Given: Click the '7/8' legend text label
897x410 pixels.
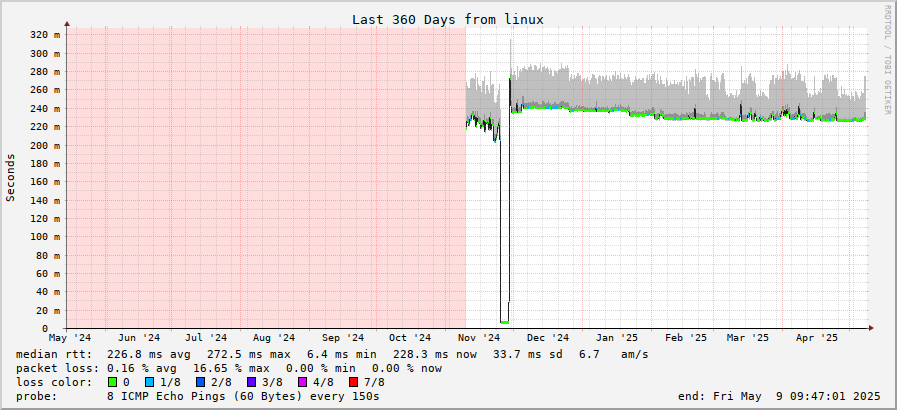Looking at the screenshot, I should point(374,382).
